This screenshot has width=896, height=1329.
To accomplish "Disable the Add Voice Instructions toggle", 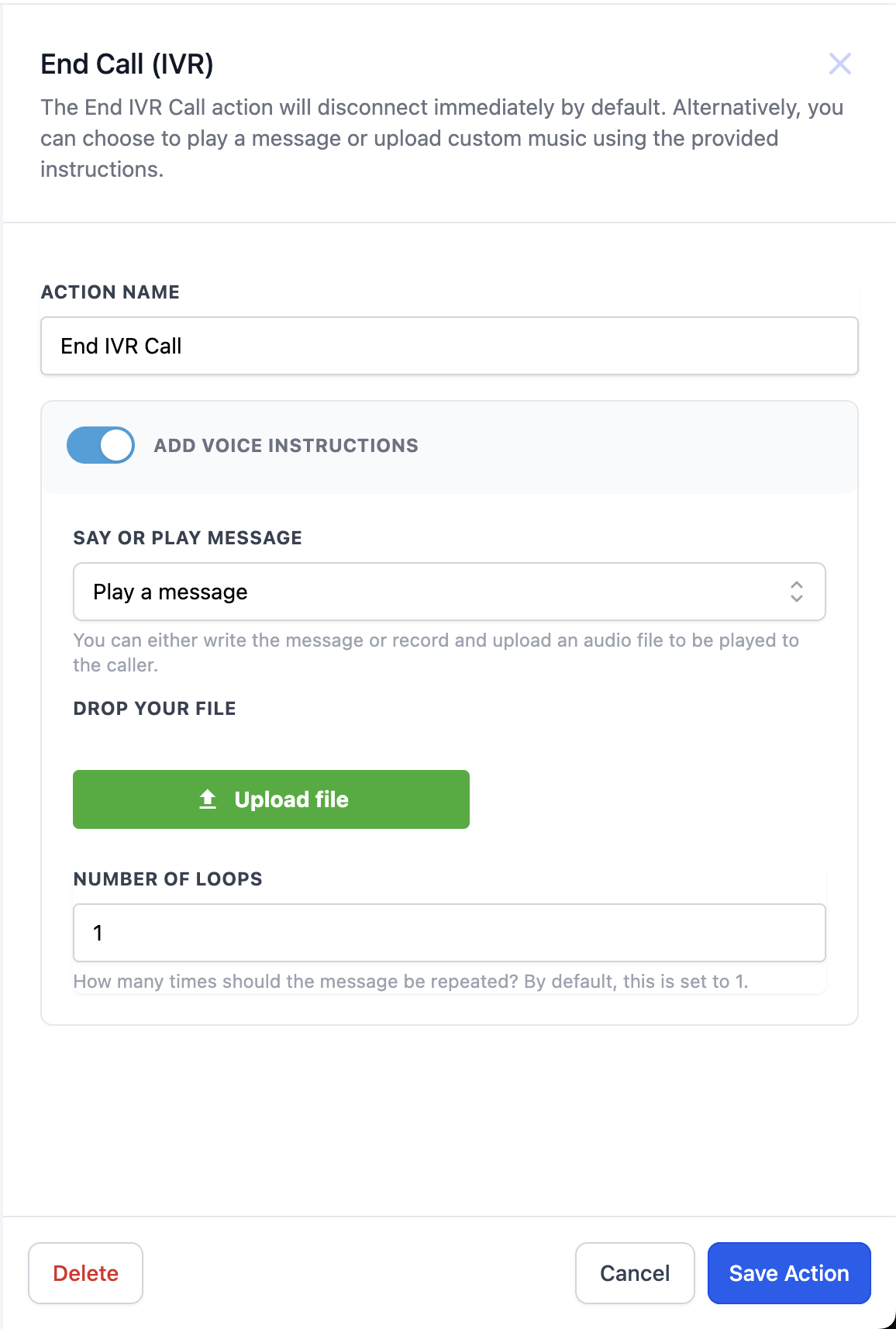I will (x=101, y=445).
